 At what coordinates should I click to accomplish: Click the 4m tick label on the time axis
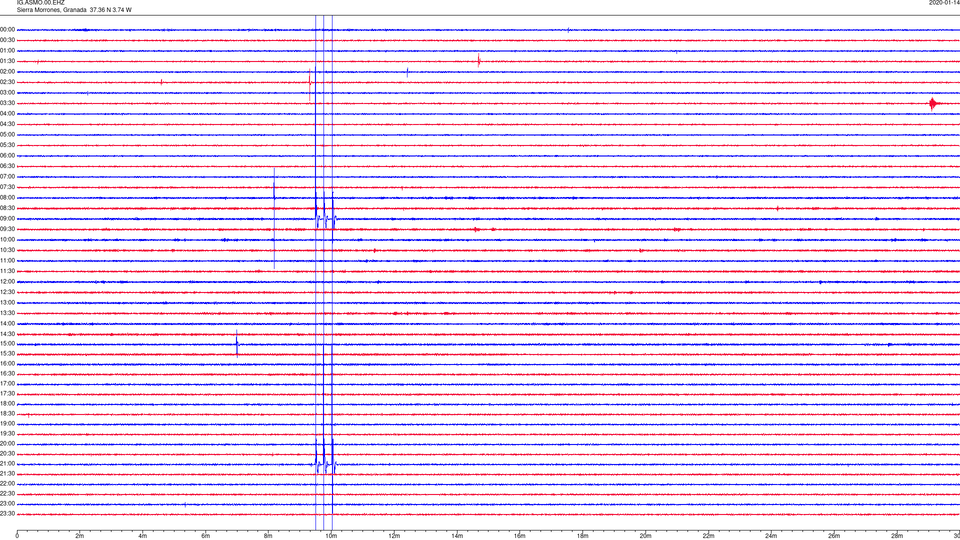(x=143, y=536)
